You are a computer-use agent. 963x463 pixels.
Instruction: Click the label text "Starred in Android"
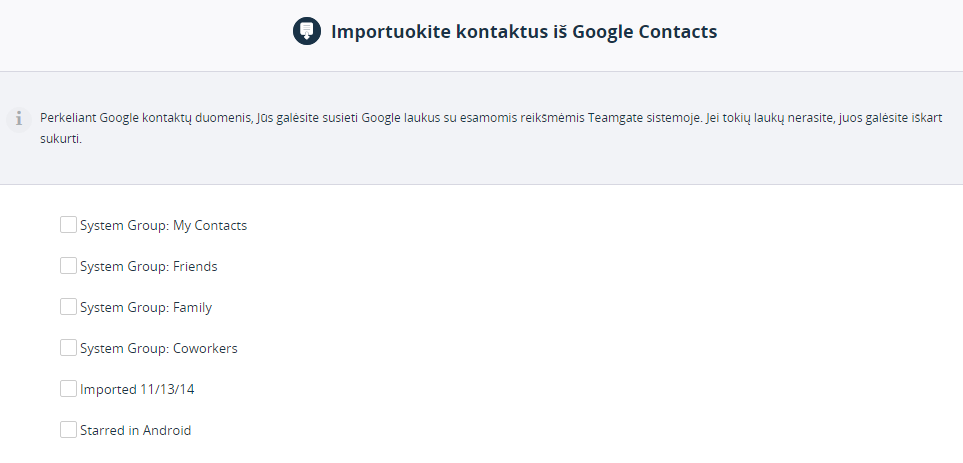coord(136,430)
